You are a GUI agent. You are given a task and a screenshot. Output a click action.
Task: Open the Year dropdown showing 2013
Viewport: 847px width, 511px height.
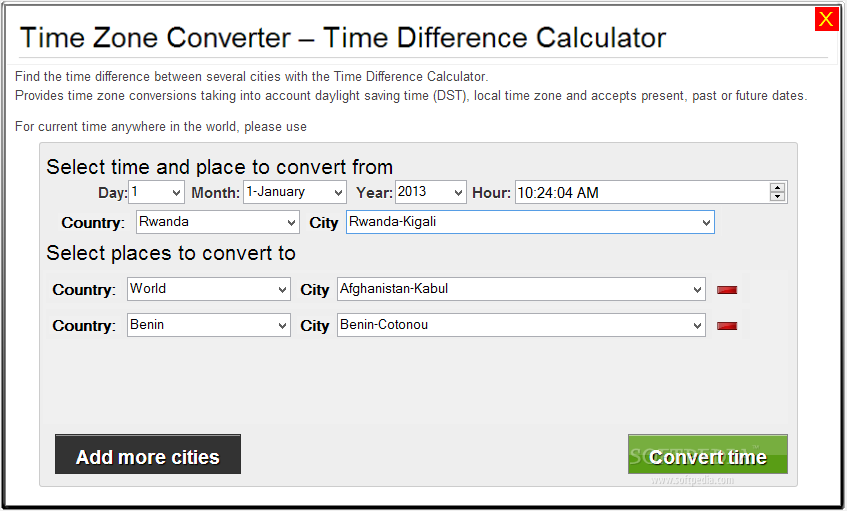[431, 192]
